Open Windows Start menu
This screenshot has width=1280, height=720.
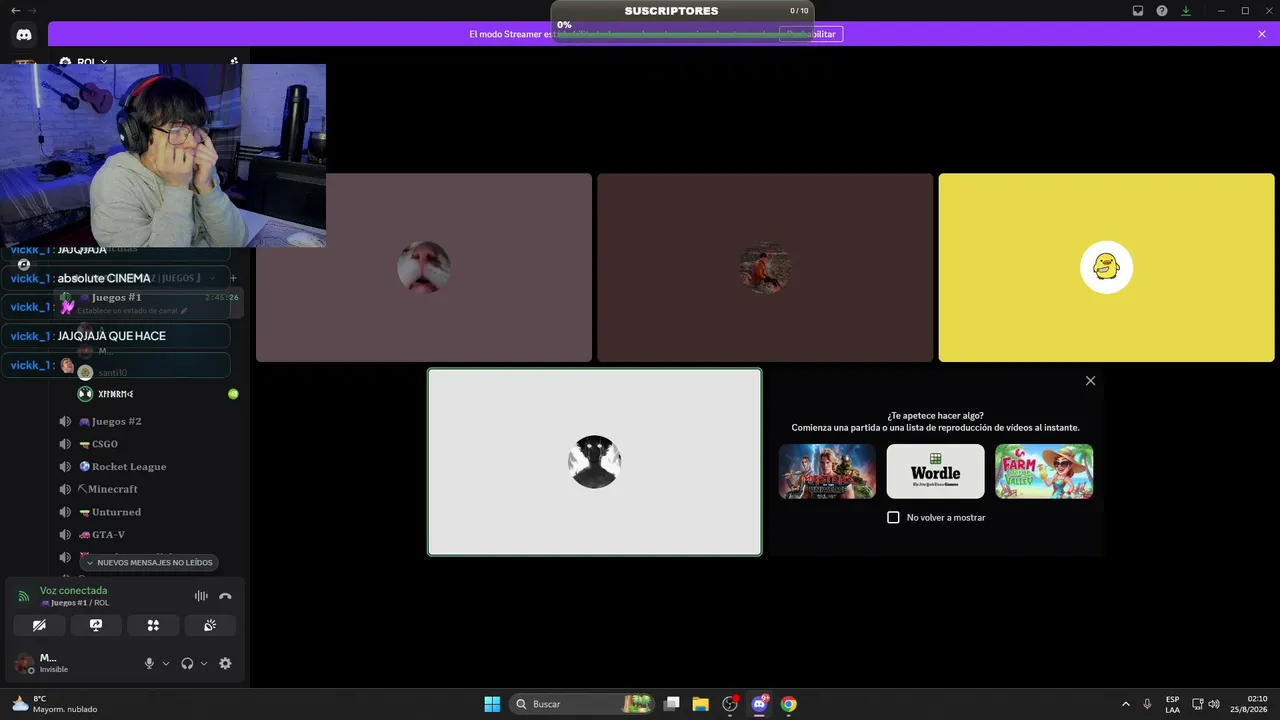click(492, 704)
